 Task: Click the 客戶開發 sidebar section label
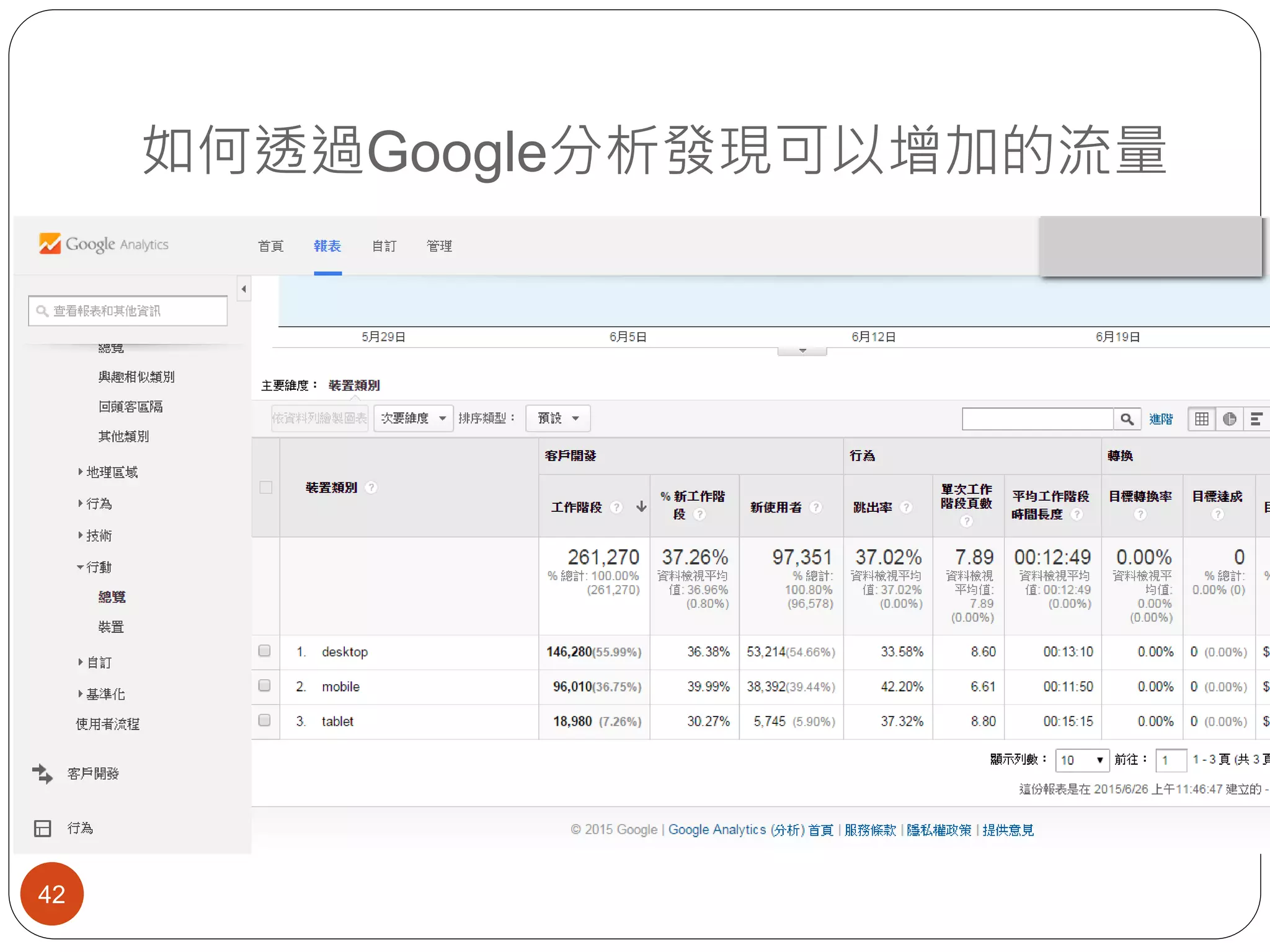pyautogui.click(x=93, y=773)
